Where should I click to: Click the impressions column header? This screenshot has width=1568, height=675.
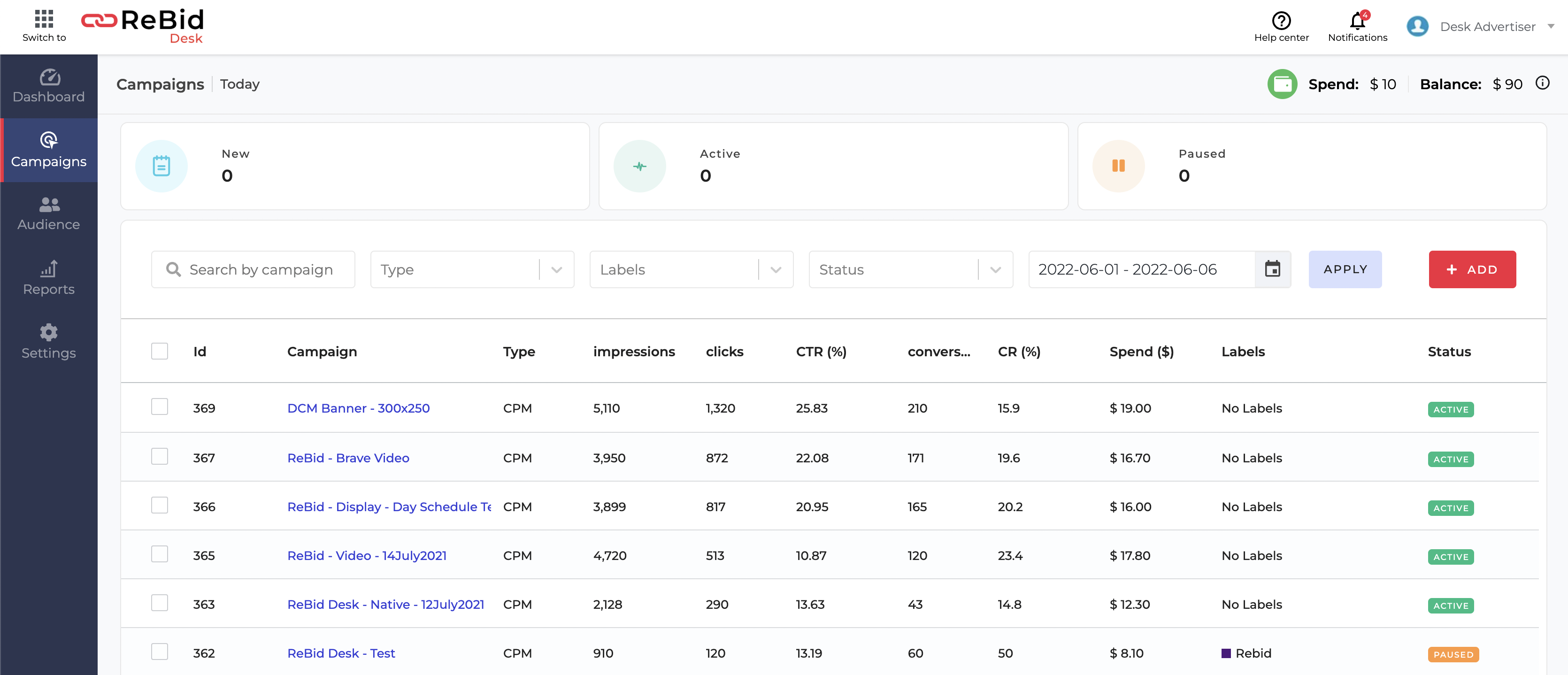(x=634, y=352)
